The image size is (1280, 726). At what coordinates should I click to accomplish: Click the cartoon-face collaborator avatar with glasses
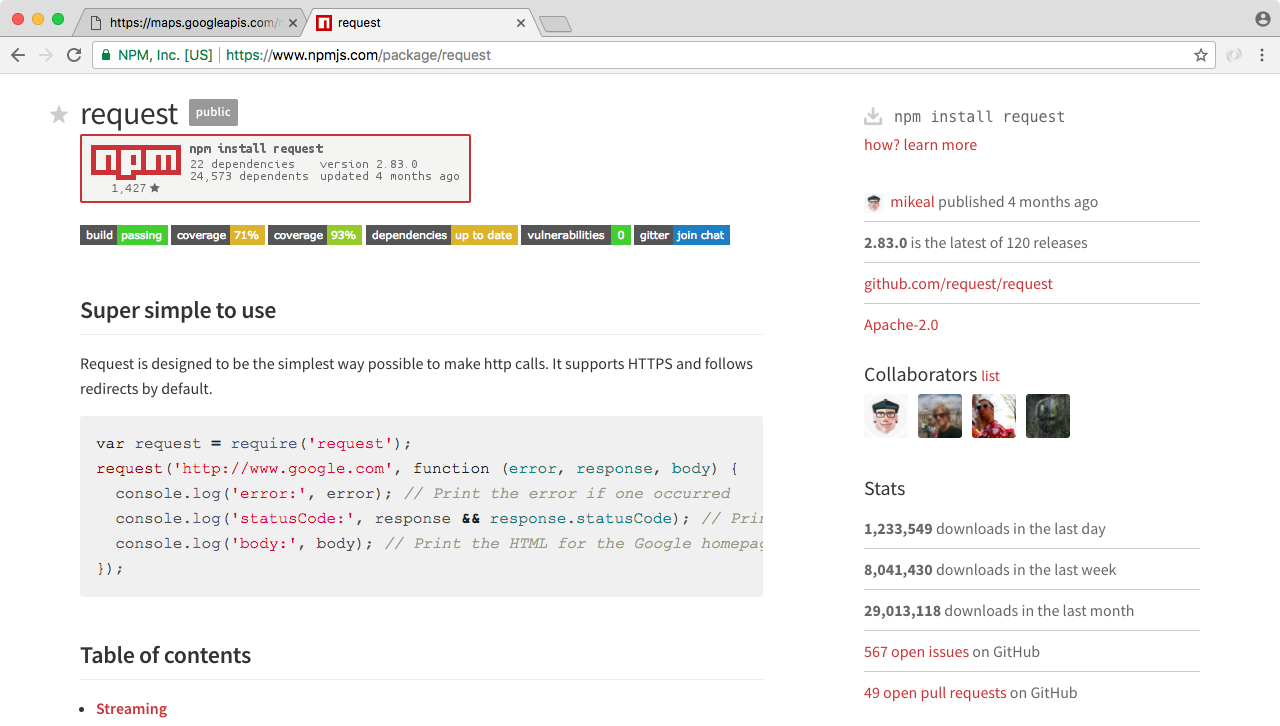pos(886,416)
